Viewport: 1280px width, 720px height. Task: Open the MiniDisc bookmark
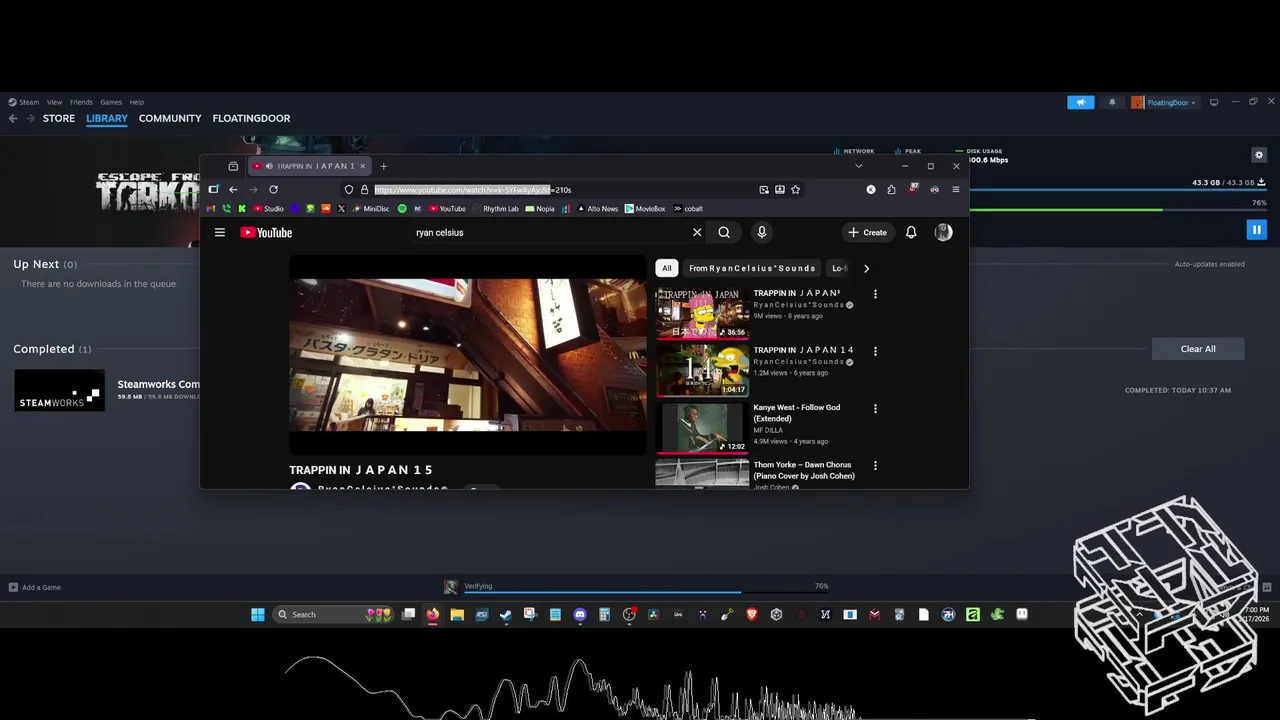pos(370,209)
